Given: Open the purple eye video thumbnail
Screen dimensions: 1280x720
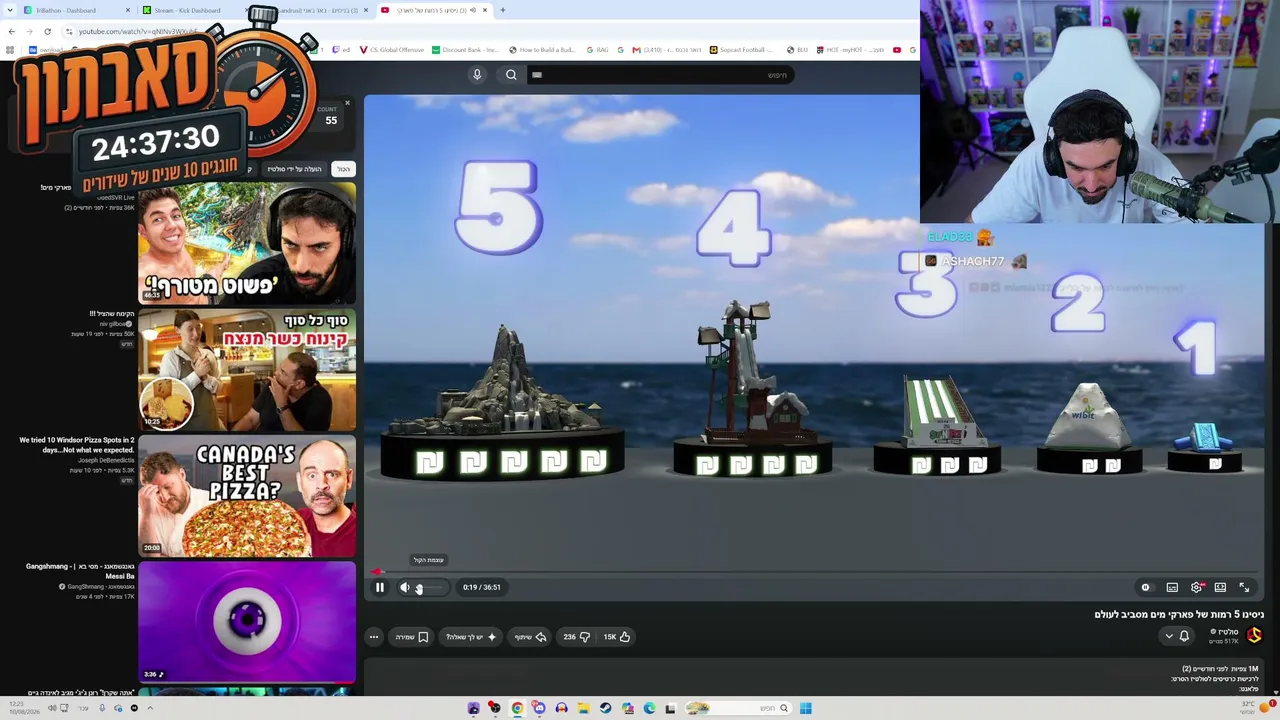Looking at the screenshot, I should click(247, 622).
